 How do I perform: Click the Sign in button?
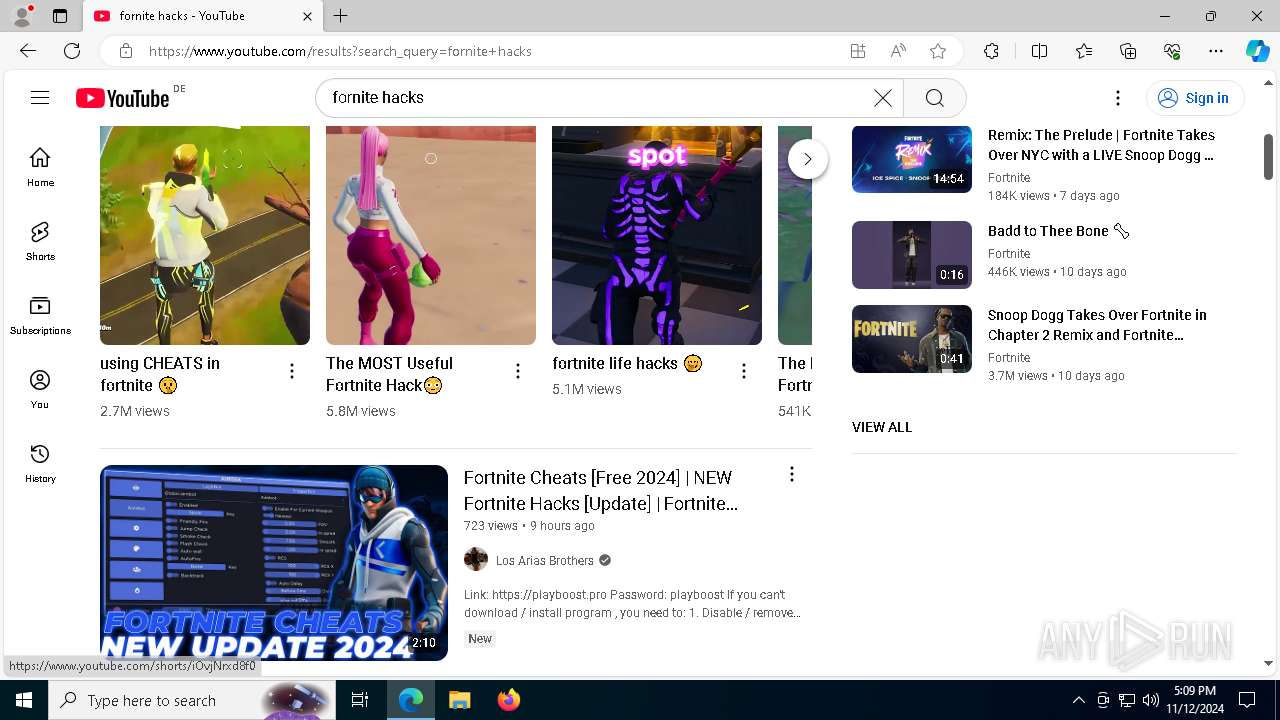pyautogui.click(x=1194, y=97)
